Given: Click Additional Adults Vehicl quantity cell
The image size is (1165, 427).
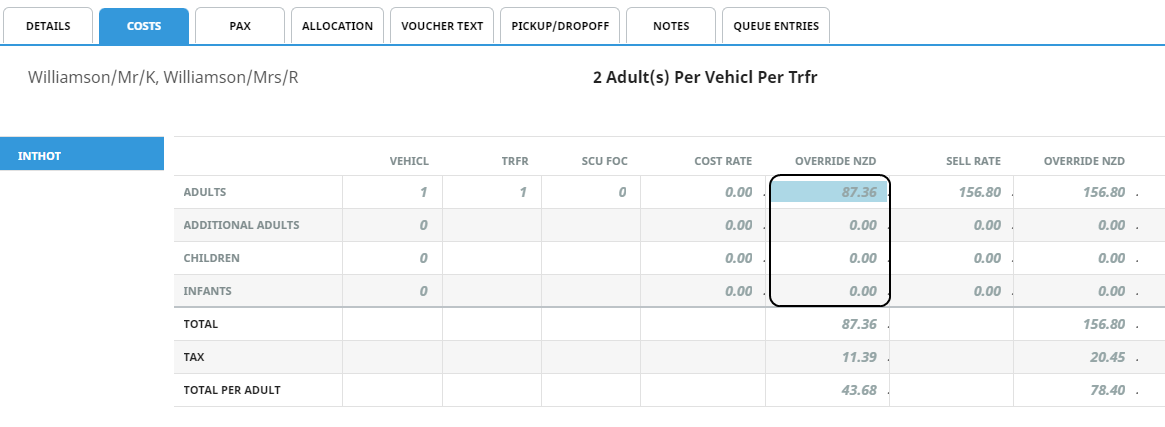Looking at the screenshot, I should (x=392, y=225).
